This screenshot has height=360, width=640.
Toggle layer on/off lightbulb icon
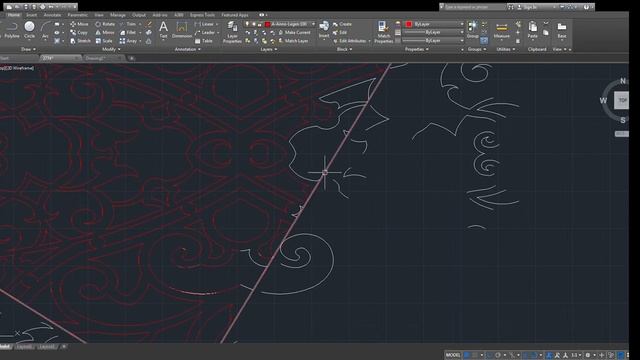point(247,24)
